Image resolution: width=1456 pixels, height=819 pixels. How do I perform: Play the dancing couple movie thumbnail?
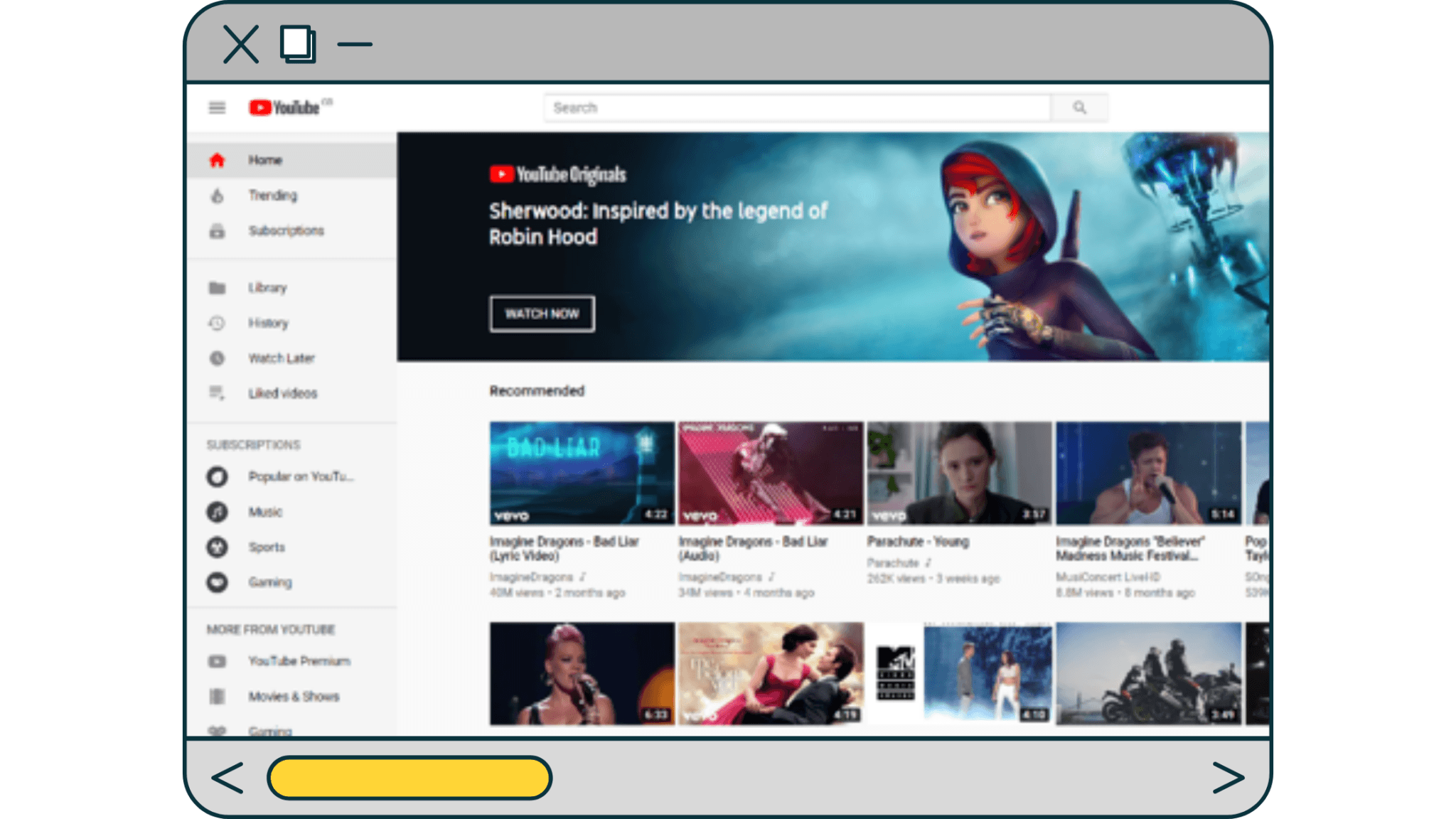[x=771, y=673]
